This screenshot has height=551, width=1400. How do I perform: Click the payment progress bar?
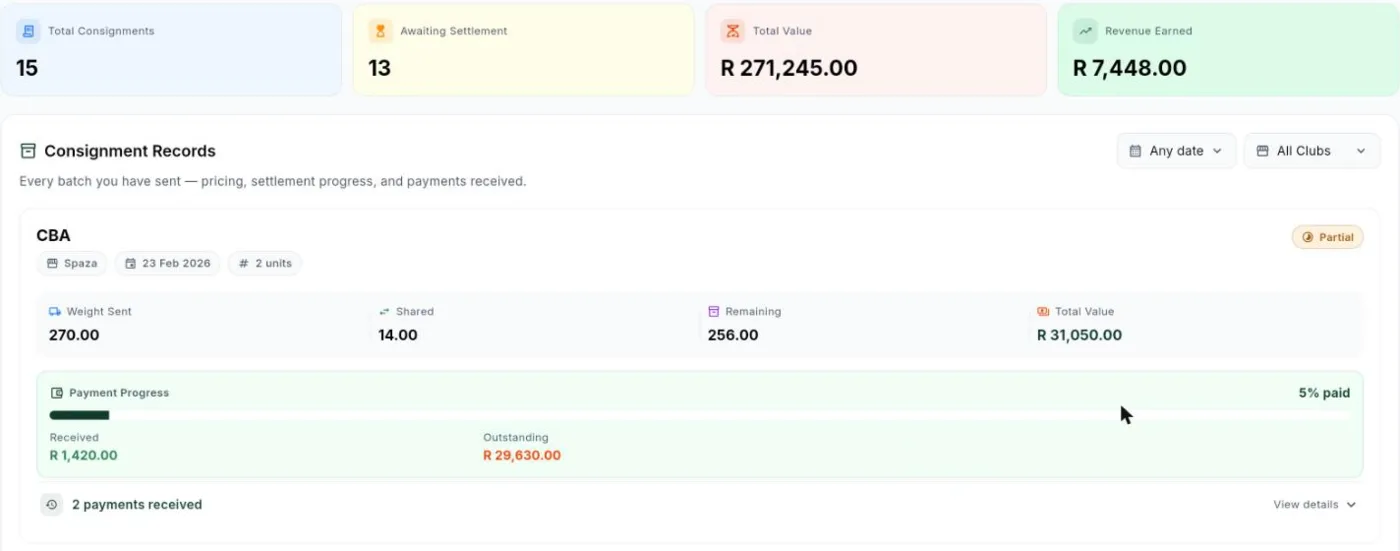[700, 415]
